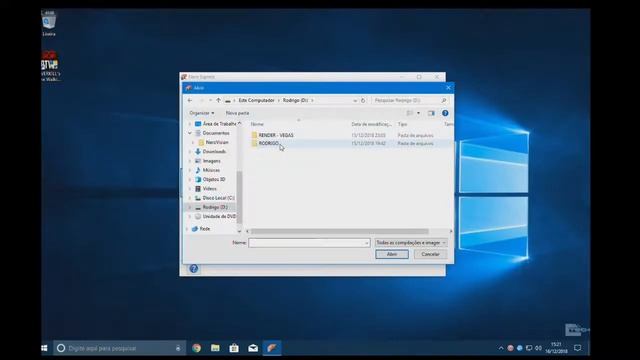Sort by Data de modificação column

coord(371,124)
